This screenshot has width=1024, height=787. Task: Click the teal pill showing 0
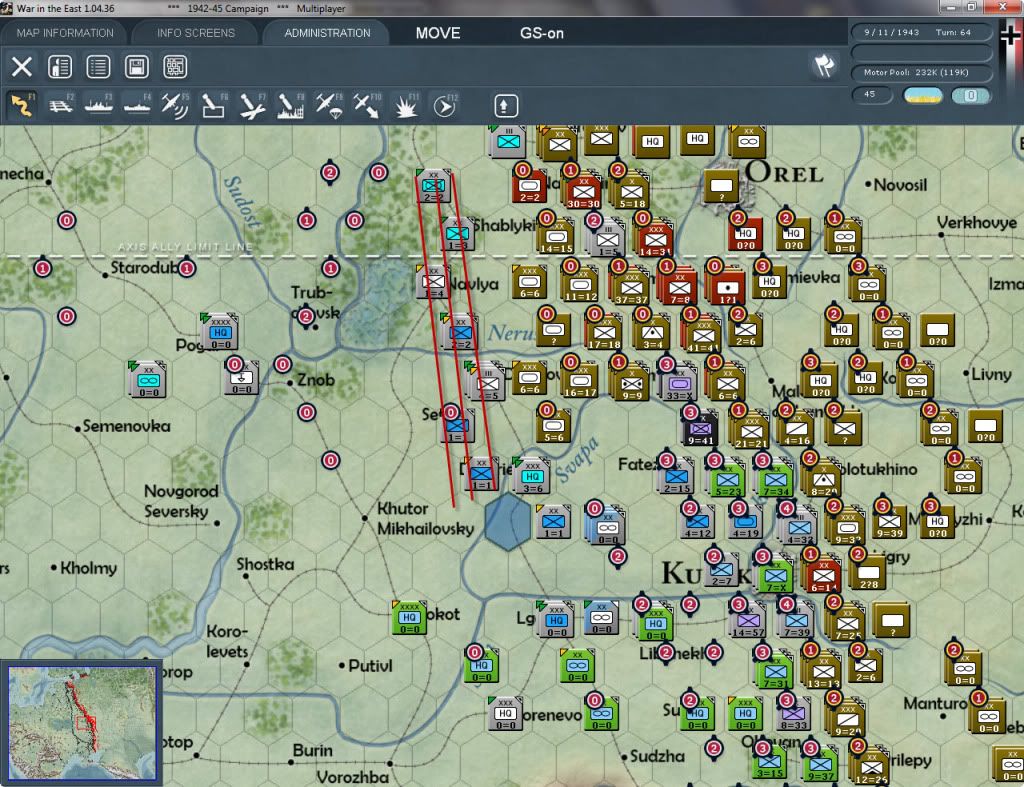pos(971,95)
